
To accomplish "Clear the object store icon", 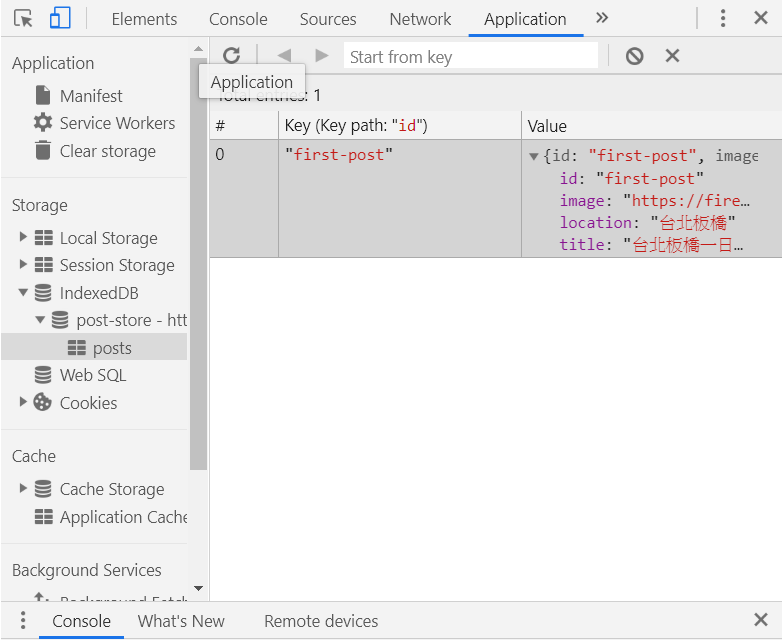I will click(x=634, y=56).
